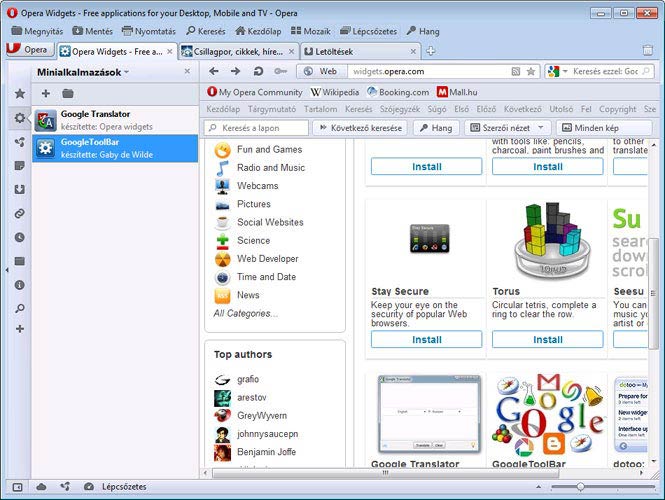Select the Widgets gear panel icon
The width and height of the screenshot is (665, 500).
20,117
